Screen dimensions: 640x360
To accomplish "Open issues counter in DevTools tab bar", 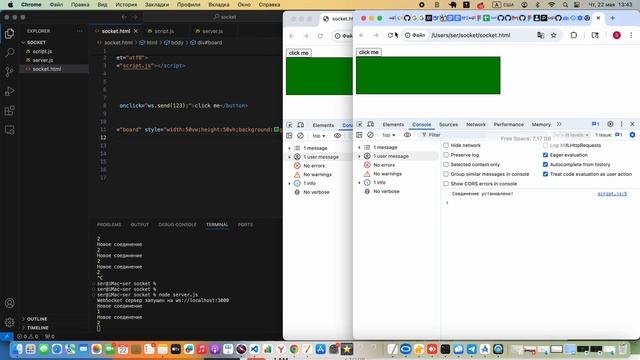I will tap(596, 124).
